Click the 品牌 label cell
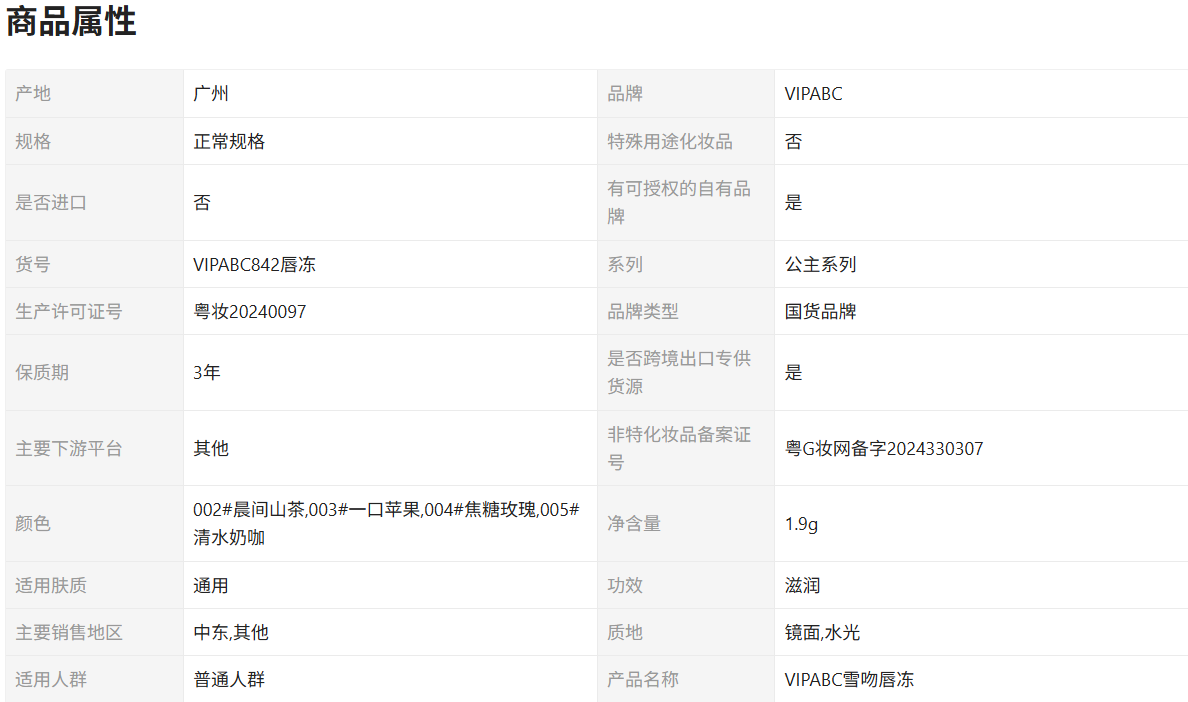 coord(686,94)
